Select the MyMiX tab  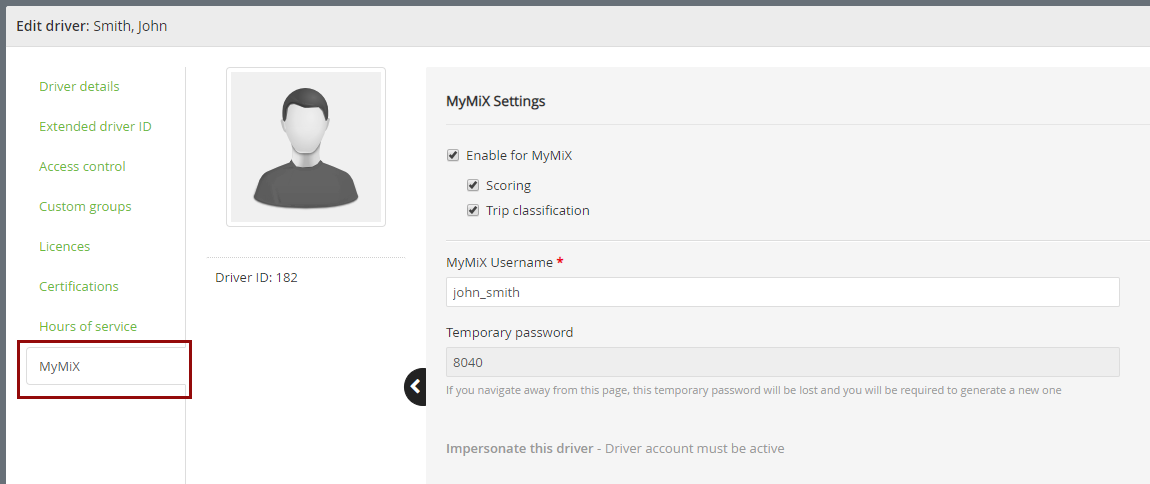click(106, 366)
